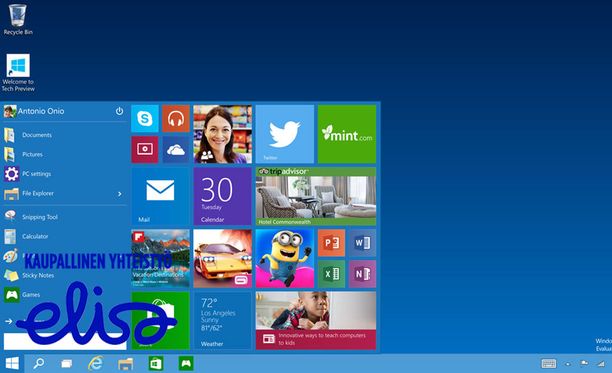Launch the Music headphones tile
Image resolution: width=612 pixels, height=373 pixels.
(x=176, y=119)
